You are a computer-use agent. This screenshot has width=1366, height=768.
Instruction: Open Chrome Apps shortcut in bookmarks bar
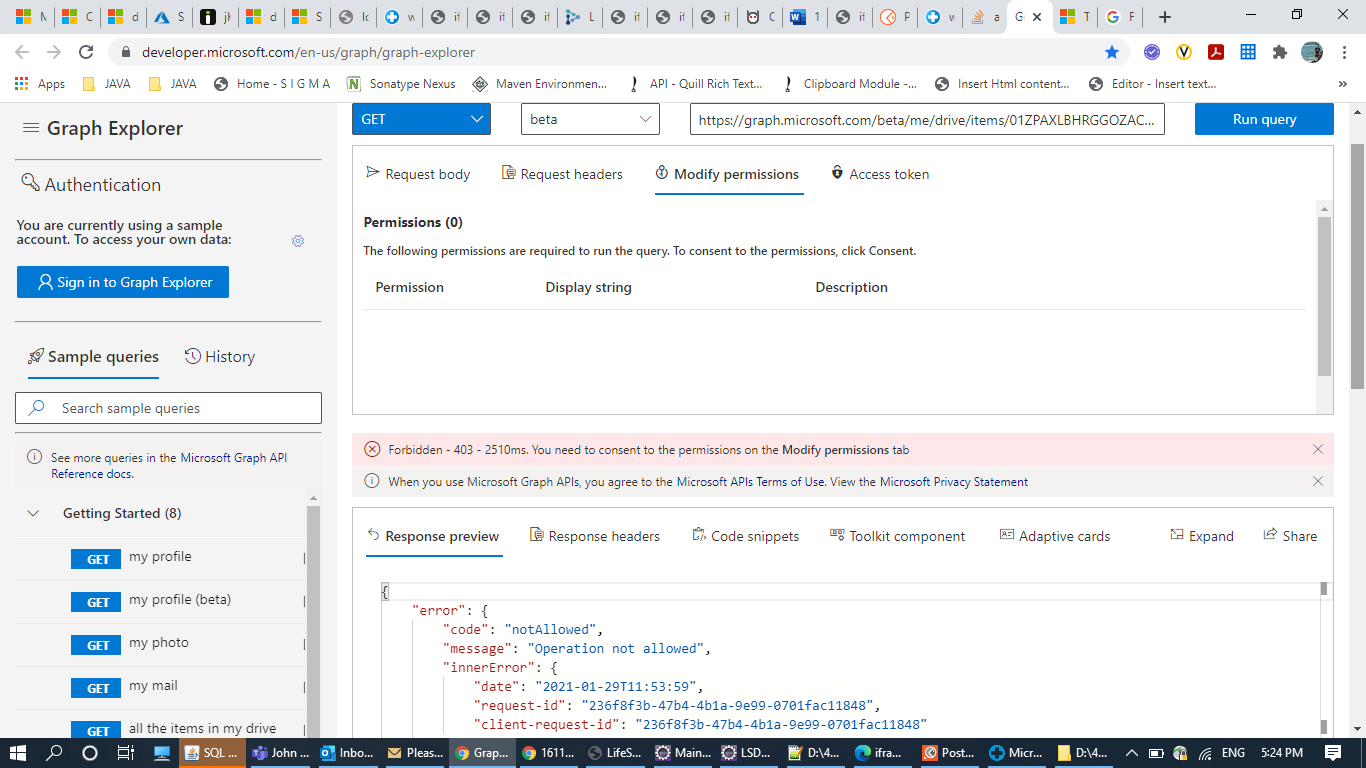[x=40, y=84]
